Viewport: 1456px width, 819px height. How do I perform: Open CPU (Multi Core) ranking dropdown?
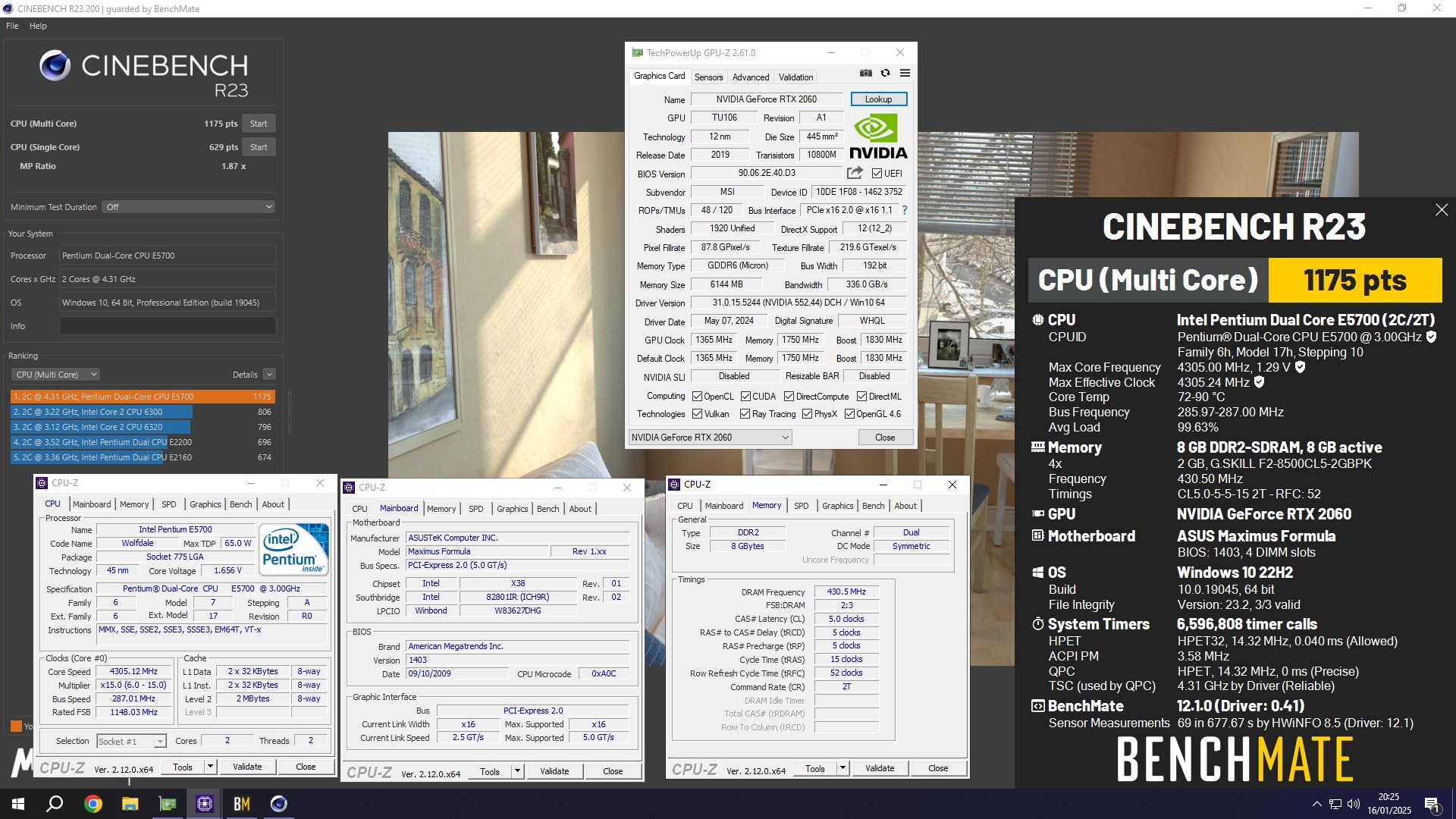point(55,375)
